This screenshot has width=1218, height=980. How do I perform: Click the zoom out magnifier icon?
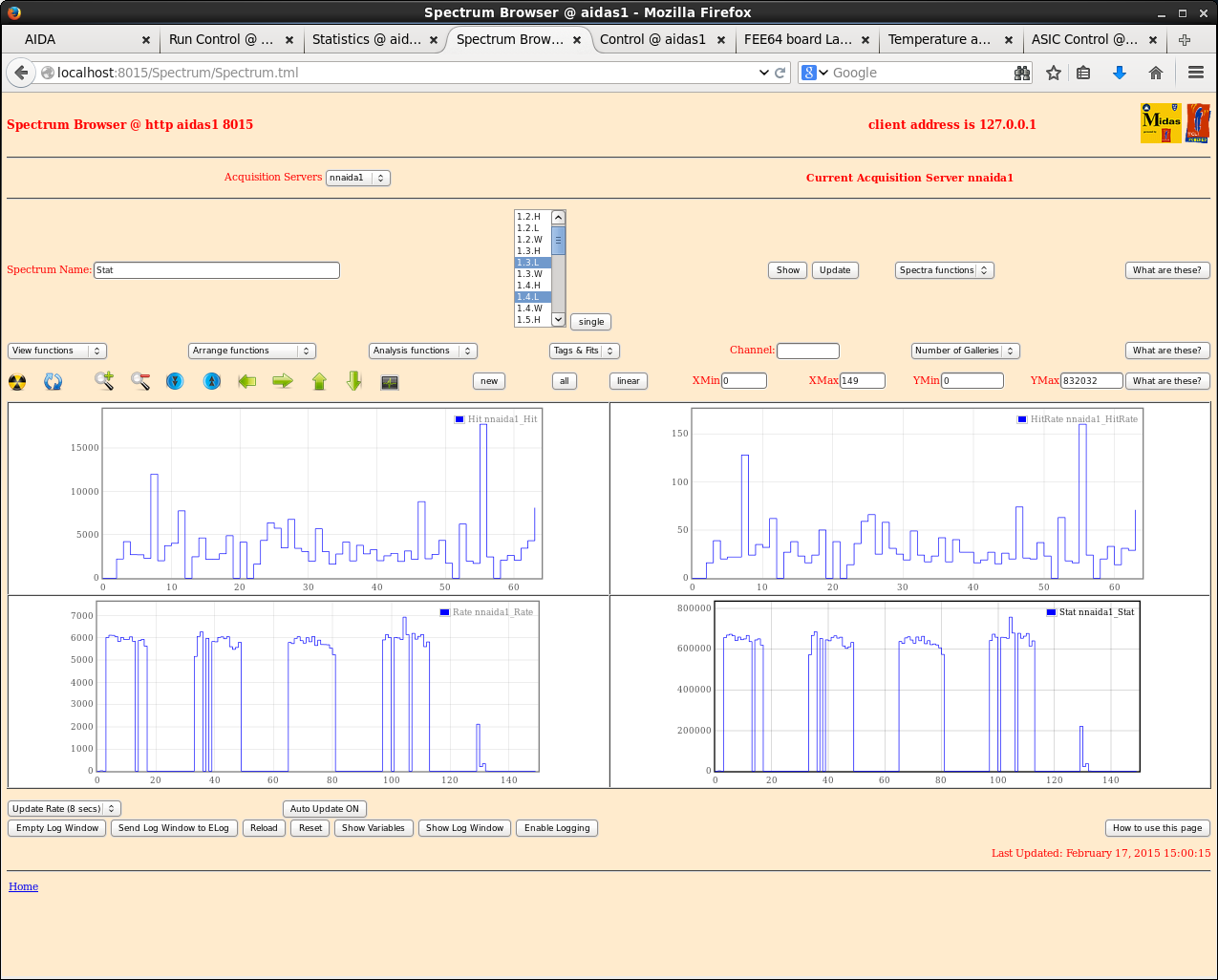pyautogui.click(x=140, y=381)
